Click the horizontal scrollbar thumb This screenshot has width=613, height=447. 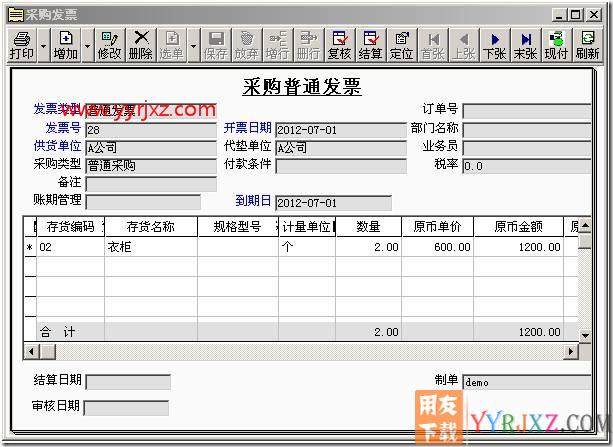tap(47, 351)
